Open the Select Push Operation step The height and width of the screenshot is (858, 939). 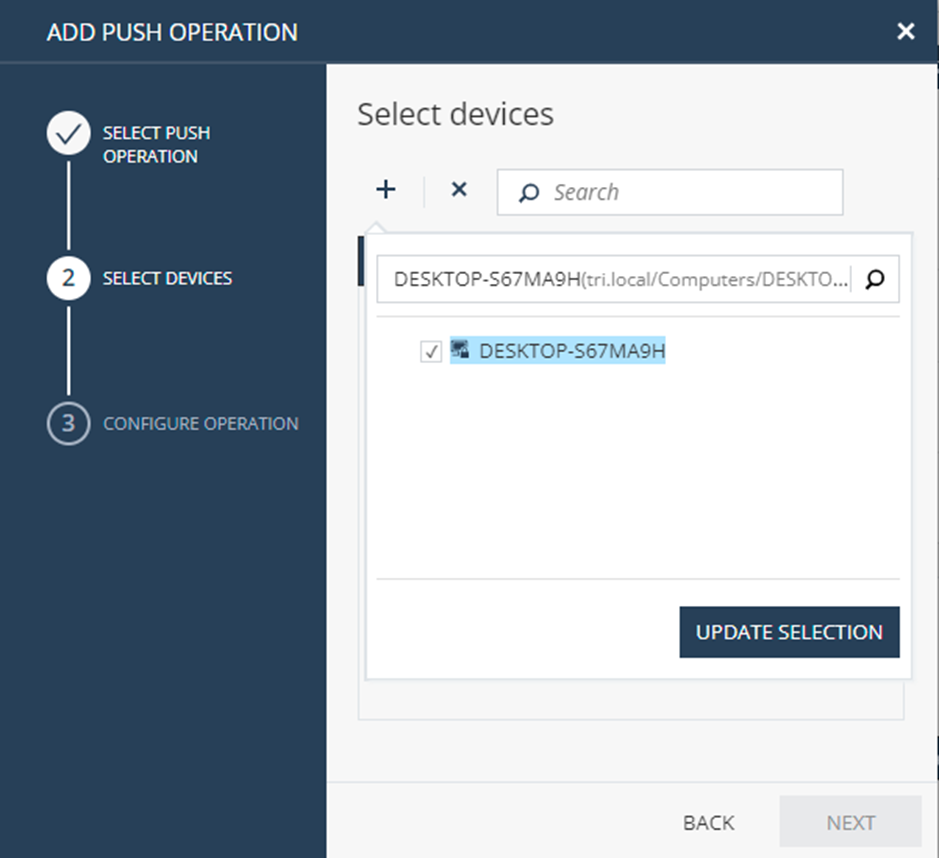(x=156, y=144)
